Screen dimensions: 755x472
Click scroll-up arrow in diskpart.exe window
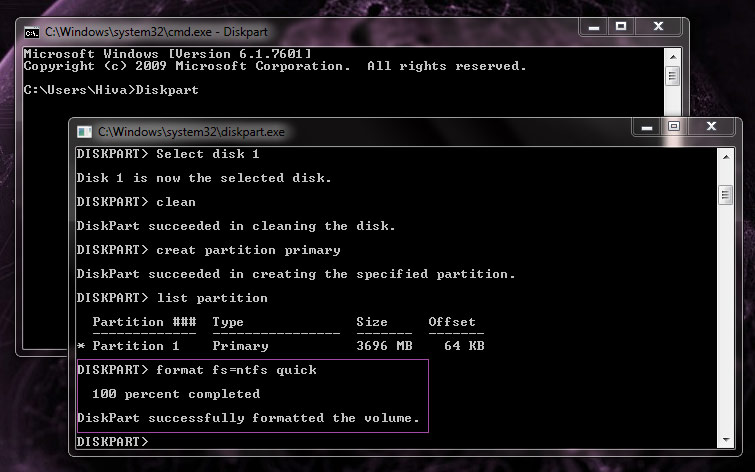(727, 155)
